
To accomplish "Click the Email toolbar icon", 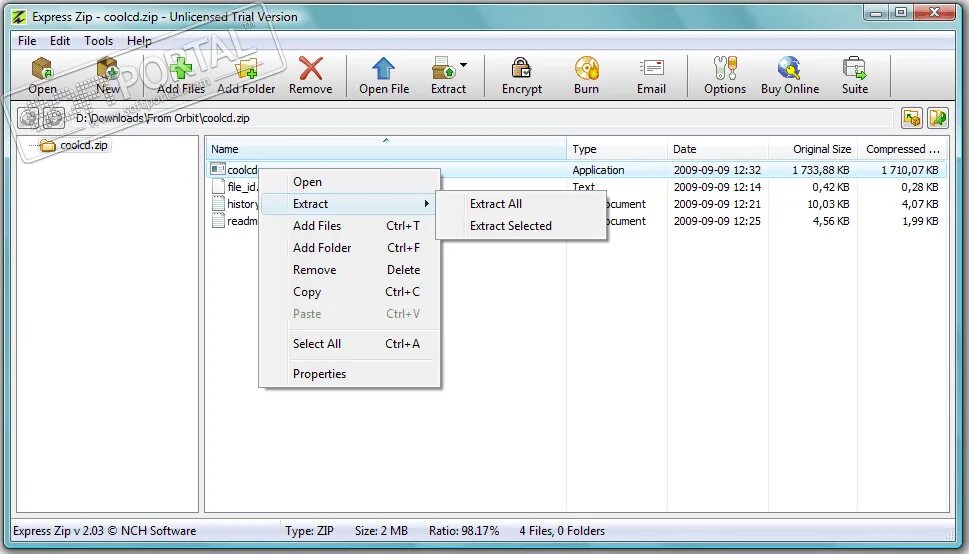I will click(651, 69).
